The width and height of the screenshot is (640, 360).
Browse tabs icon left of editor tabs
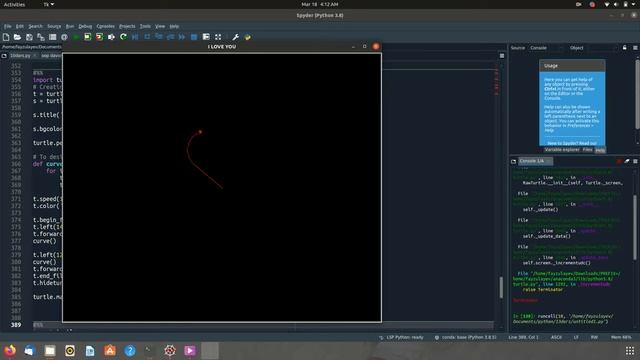[4, 56]
